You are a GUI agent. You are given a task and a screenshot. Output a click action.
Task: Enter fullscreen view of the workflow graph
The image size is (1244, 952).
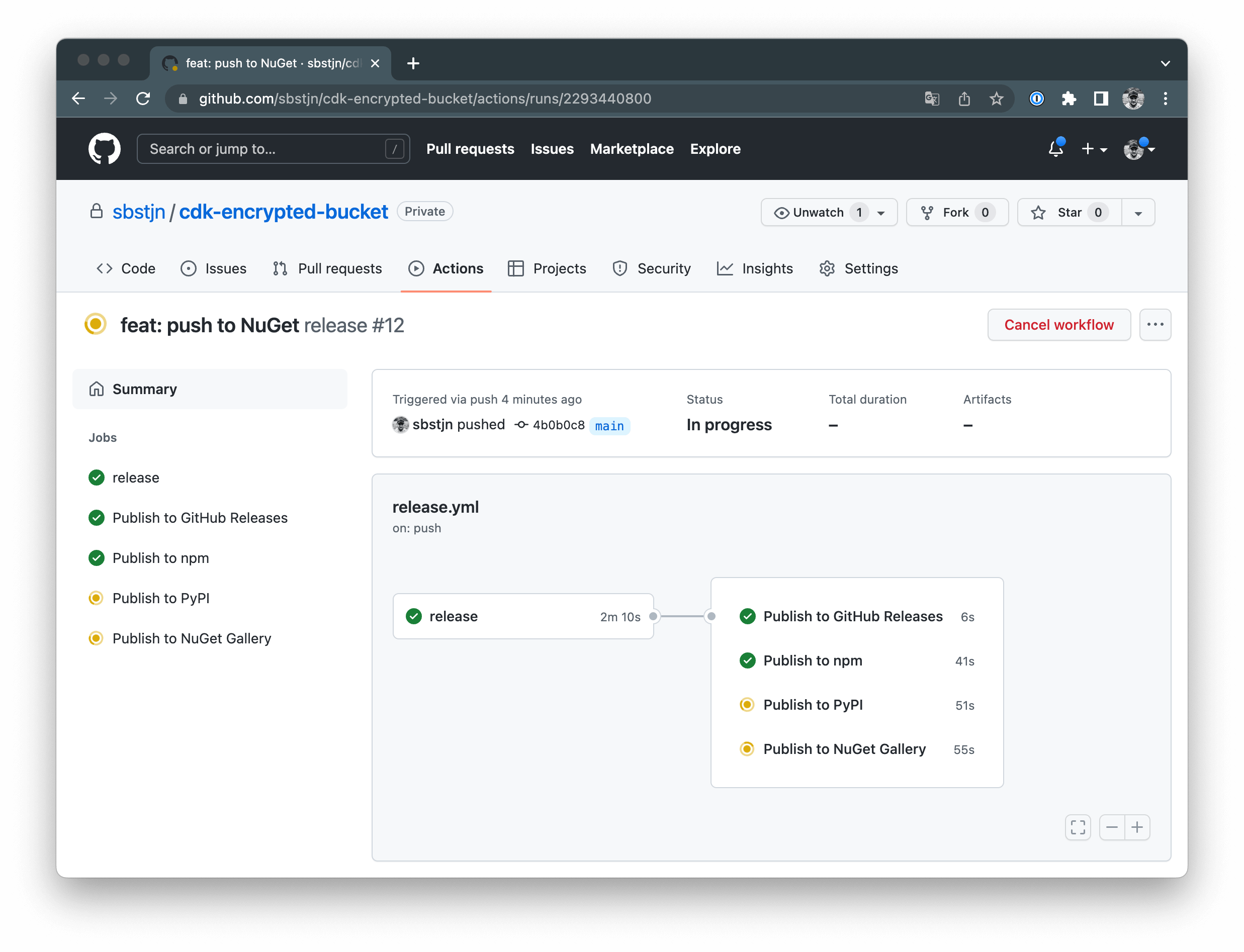click(1079, 827)
